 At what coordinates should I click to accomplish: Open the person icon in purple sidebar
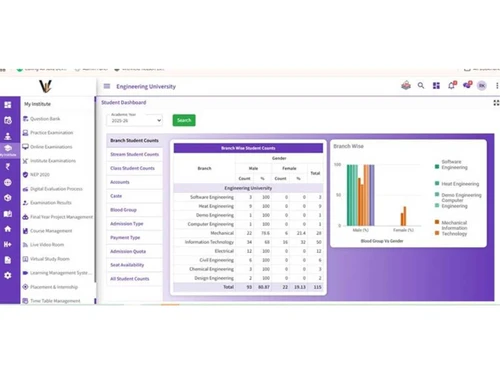[8, 136]
